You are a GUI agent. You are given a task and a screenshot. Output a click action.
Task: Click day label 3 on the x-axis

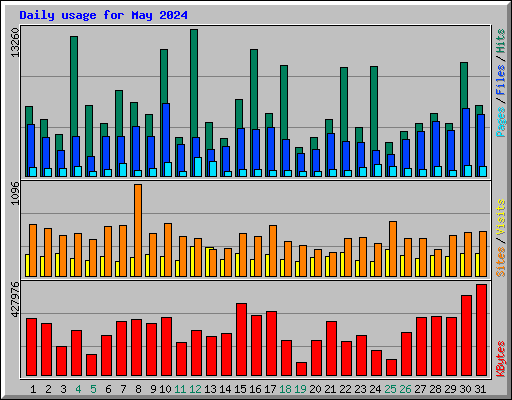pos(63,389)
